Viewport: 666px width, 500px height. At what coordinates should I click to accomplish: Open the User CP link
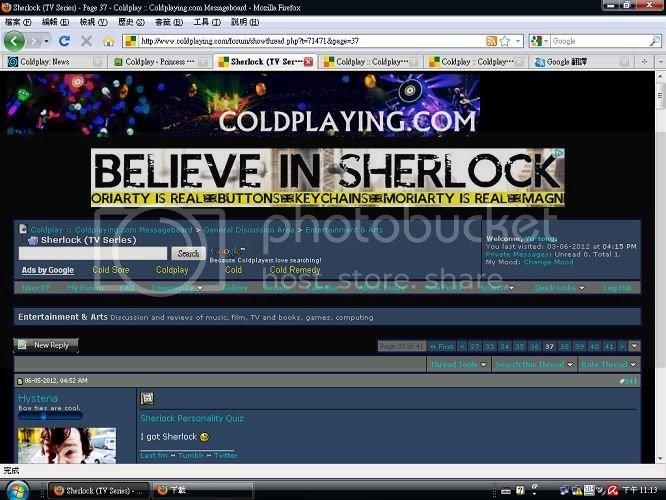36,288
